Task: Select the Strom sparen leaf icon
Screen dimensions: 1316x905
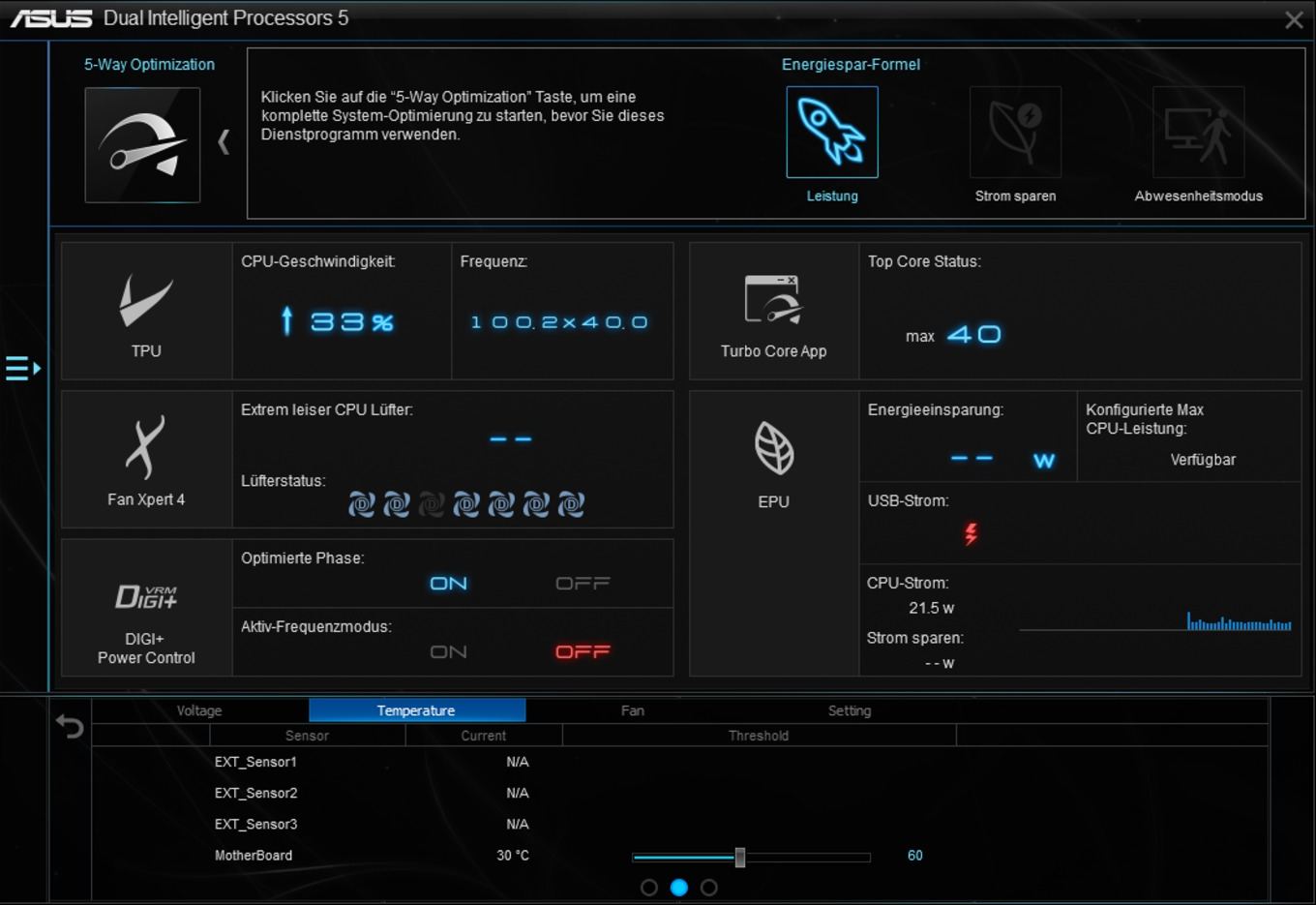Action: (1015, 132)
